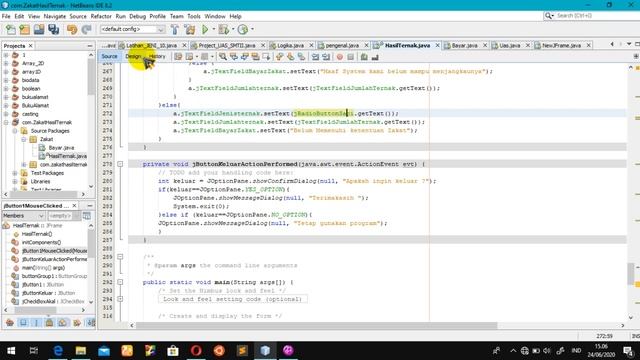Open the Navigate menu
640x360 pixels.
coord(55,16)
